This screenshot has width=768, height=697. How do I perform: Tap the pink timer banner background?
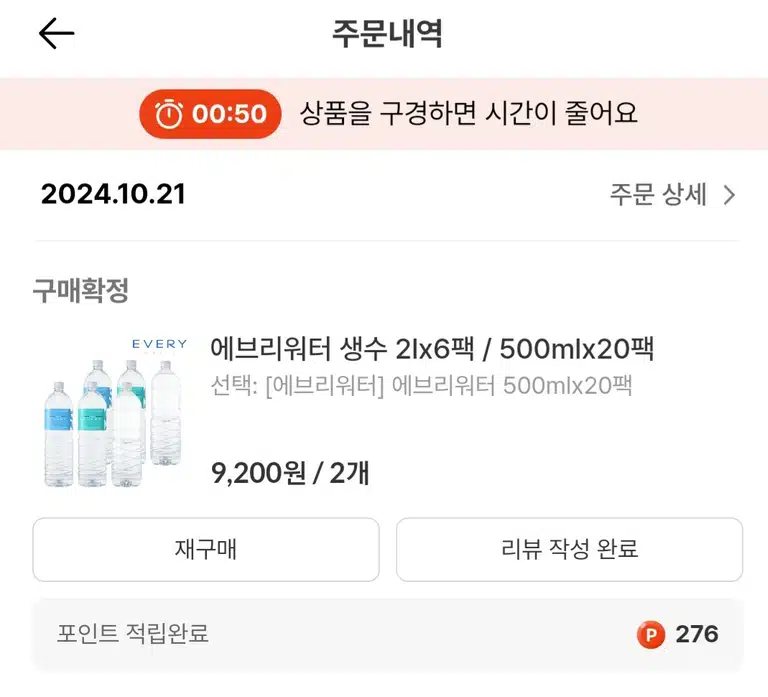[384, 114]
